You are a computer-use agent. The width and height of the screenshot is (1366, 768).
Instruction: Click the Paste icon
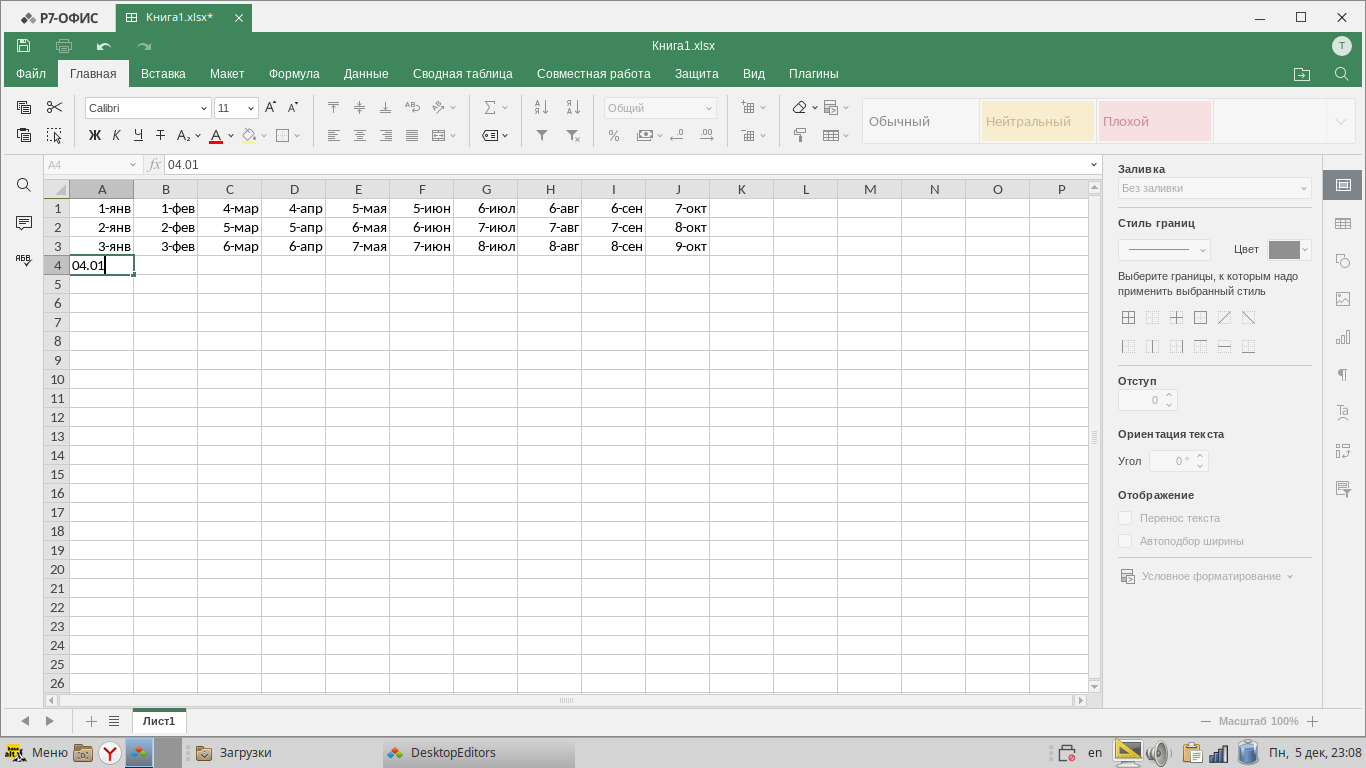[24, 135]
